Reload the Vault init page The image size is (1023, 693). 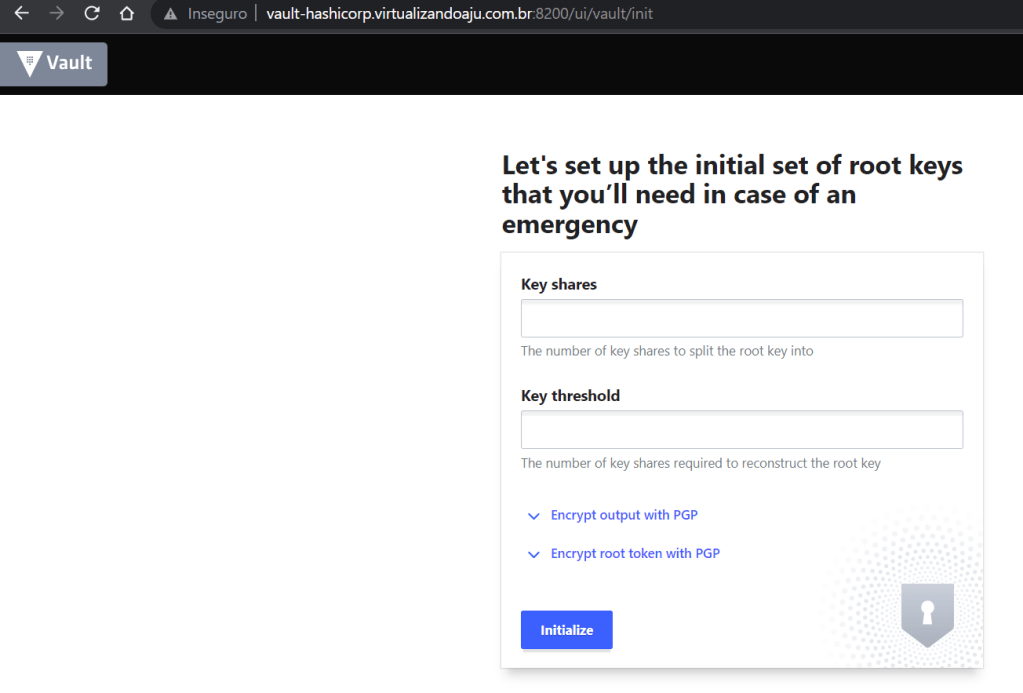point(91,14)
